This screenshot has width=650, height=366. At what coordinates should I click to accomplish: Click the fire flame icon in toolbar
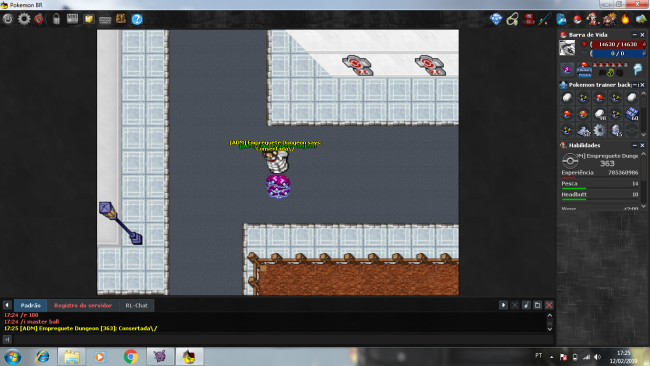click(625, 19)
